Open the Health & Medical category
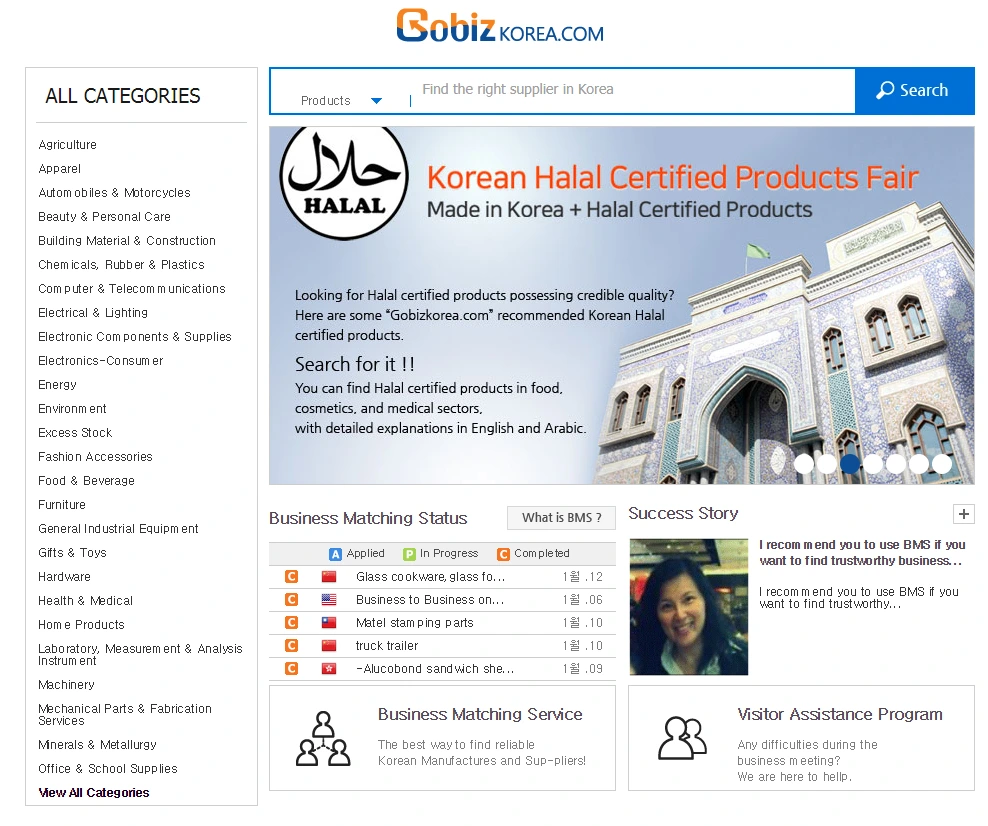The height and width of the screenshot is (826, 988). 85,601
